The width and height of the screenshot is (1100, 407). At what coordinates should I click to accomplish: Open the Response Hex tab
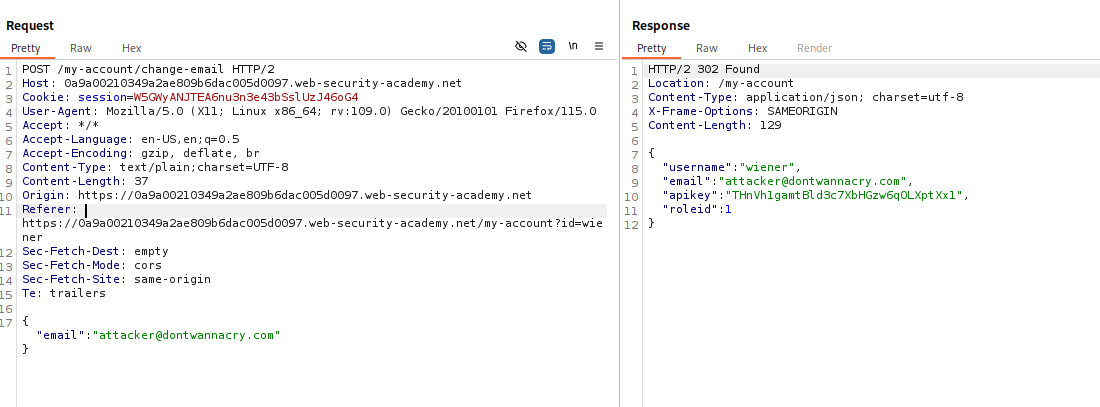(x=758, y=48)
